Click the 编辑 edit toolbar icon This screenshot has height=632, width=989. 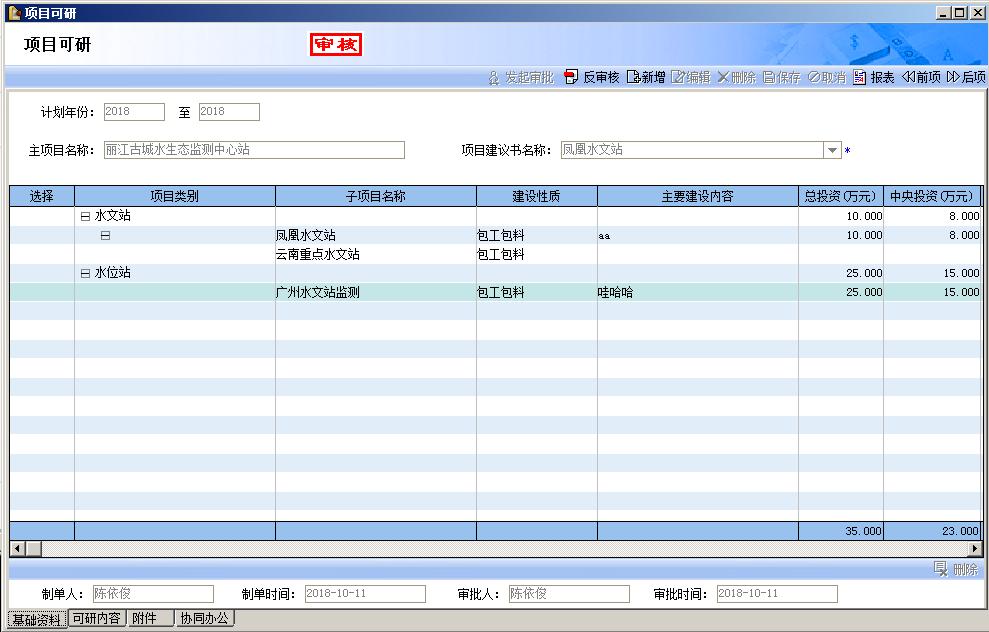[678, 77]
